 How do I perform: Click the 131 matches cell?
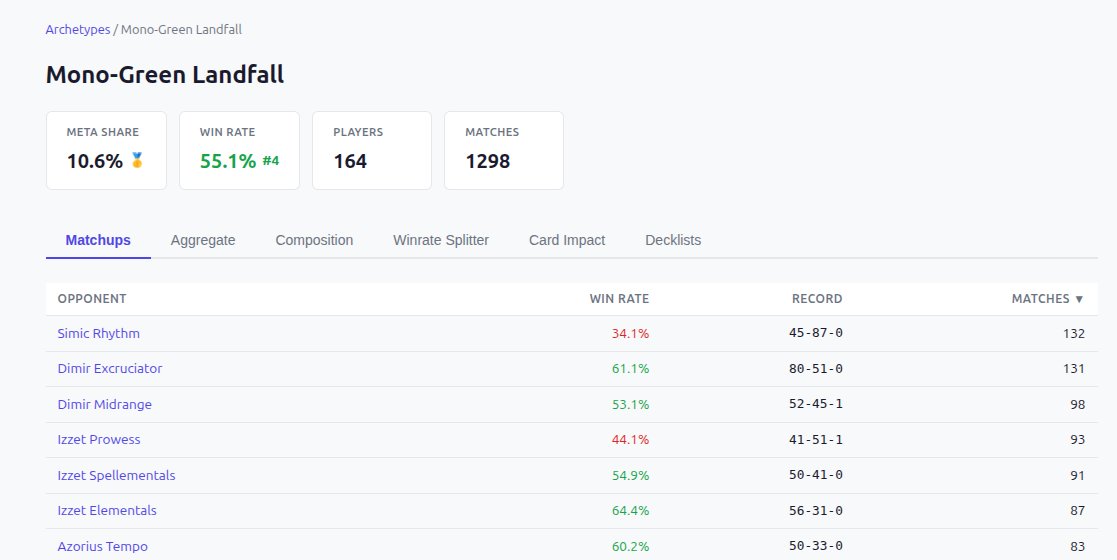(1074, 368)
